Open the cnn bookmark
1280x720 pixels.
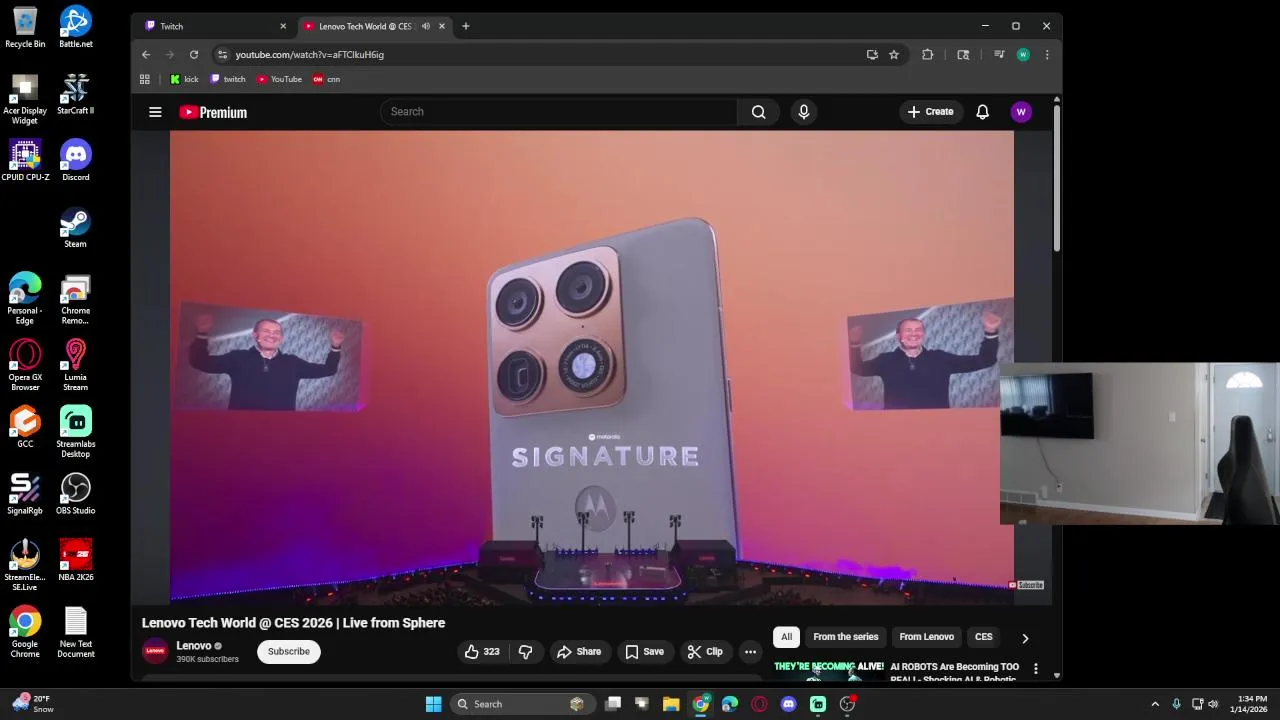tap(327, 79)
